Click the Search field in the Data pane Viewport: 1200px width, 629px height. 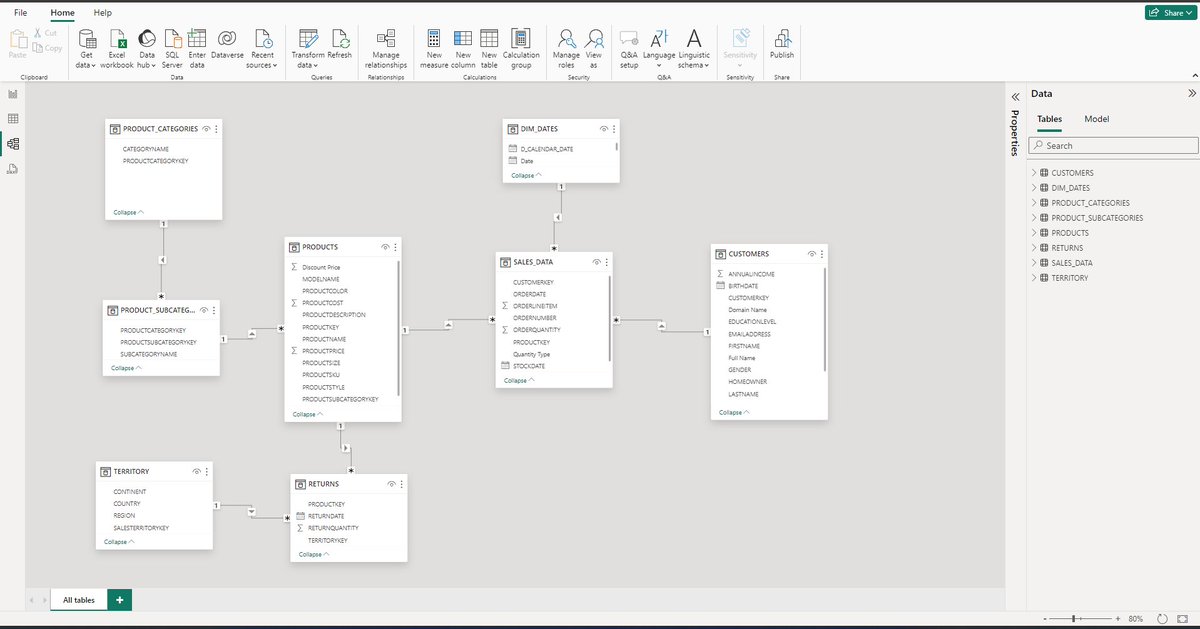1113,144
